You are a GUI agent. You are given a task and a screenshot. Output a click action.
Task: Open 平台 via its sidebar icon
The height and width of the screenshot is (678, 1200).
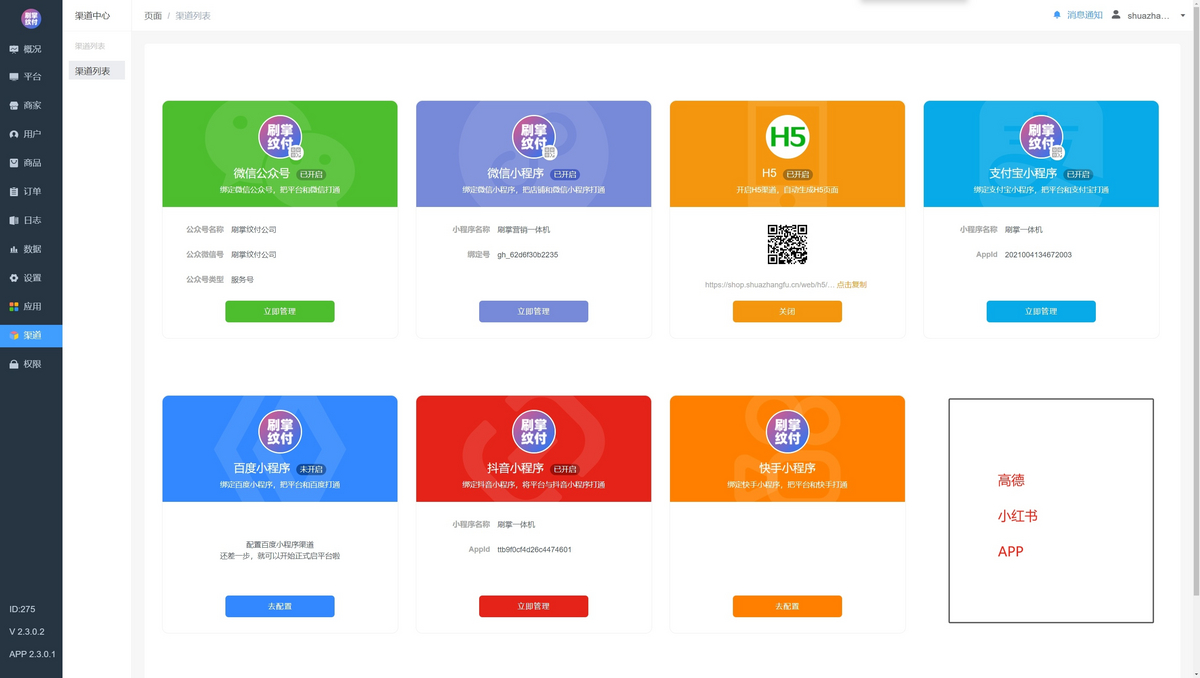tap(14, 76)
